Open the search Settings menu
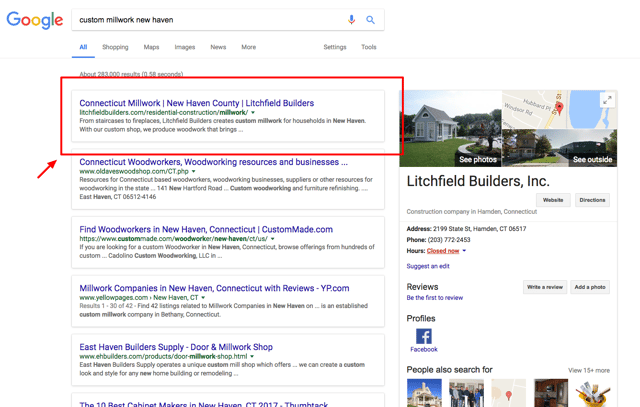This screenshot has width=640, height=407. pos(335,47)
